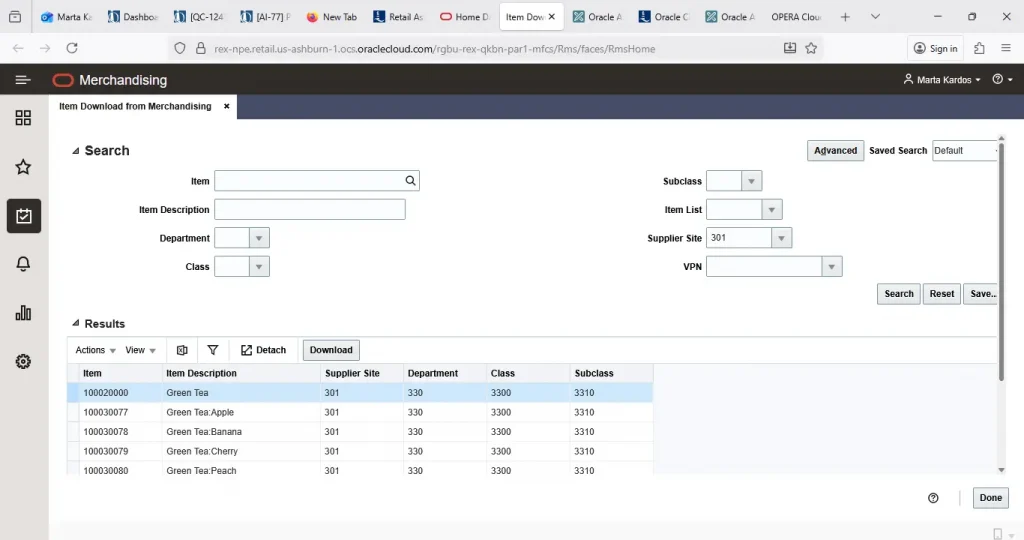Image resolution: width=1024 pixels, height=540 pixels.
Task: Collapse the Search section
Action: point(76,151)
